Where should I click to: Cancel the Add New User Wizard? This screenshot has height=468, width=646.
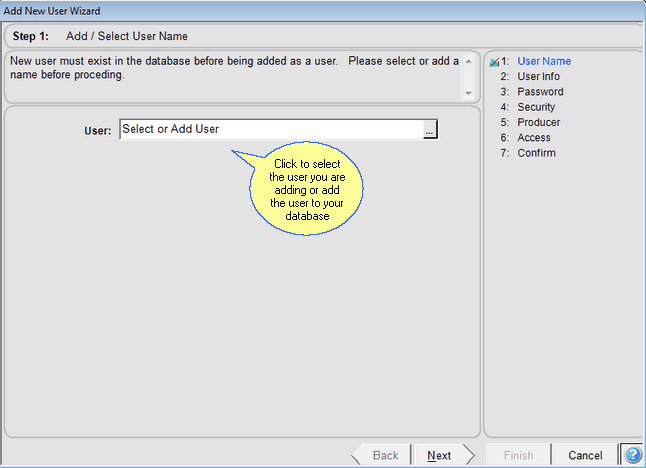coord(585,455)
